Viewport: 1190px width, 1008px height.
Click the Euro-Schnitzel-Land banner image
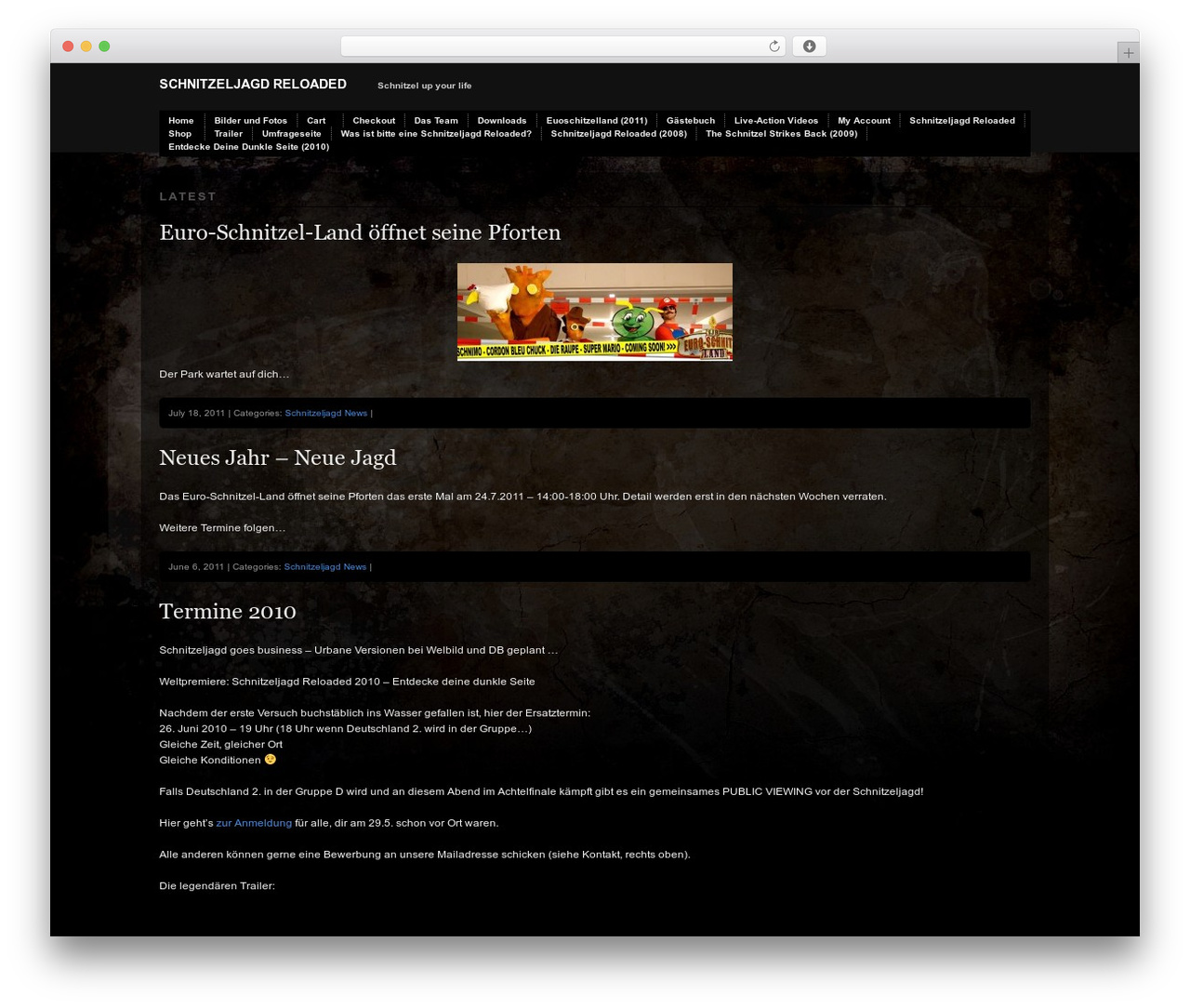(595, 312)
